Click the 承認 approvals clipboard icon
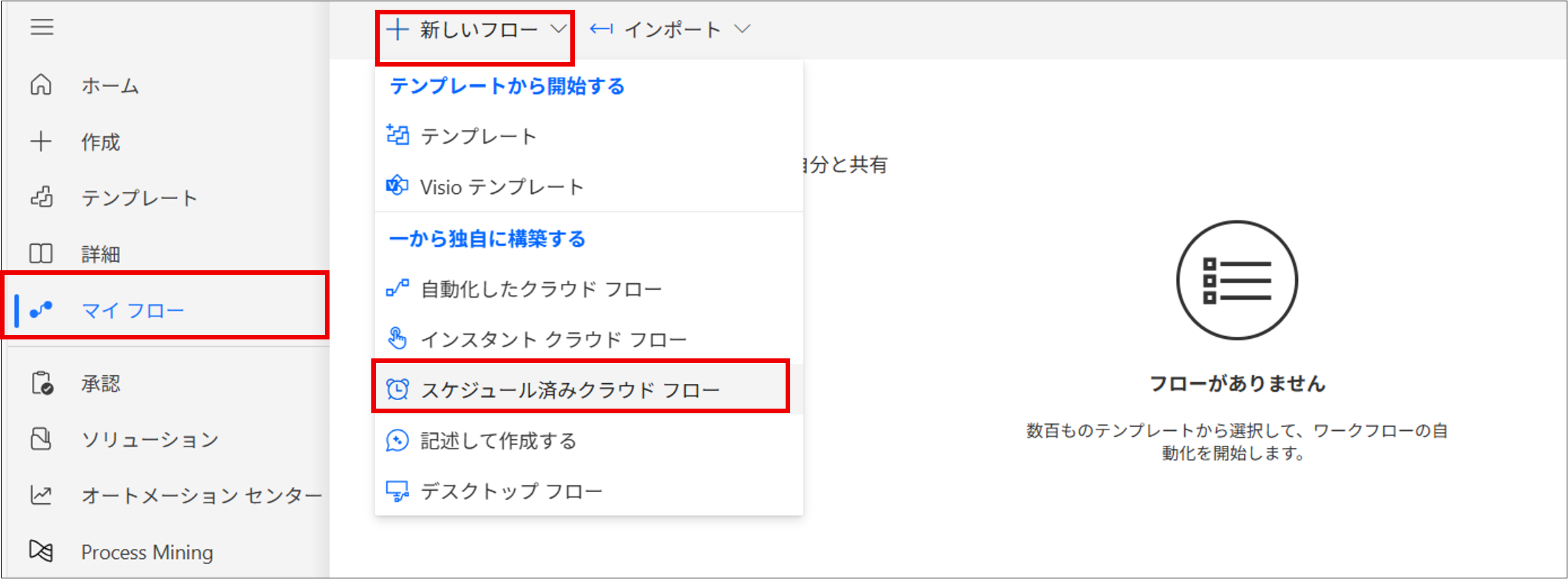Image resolution: width=1568 pixels, height=579 pixels. point(42,383)
